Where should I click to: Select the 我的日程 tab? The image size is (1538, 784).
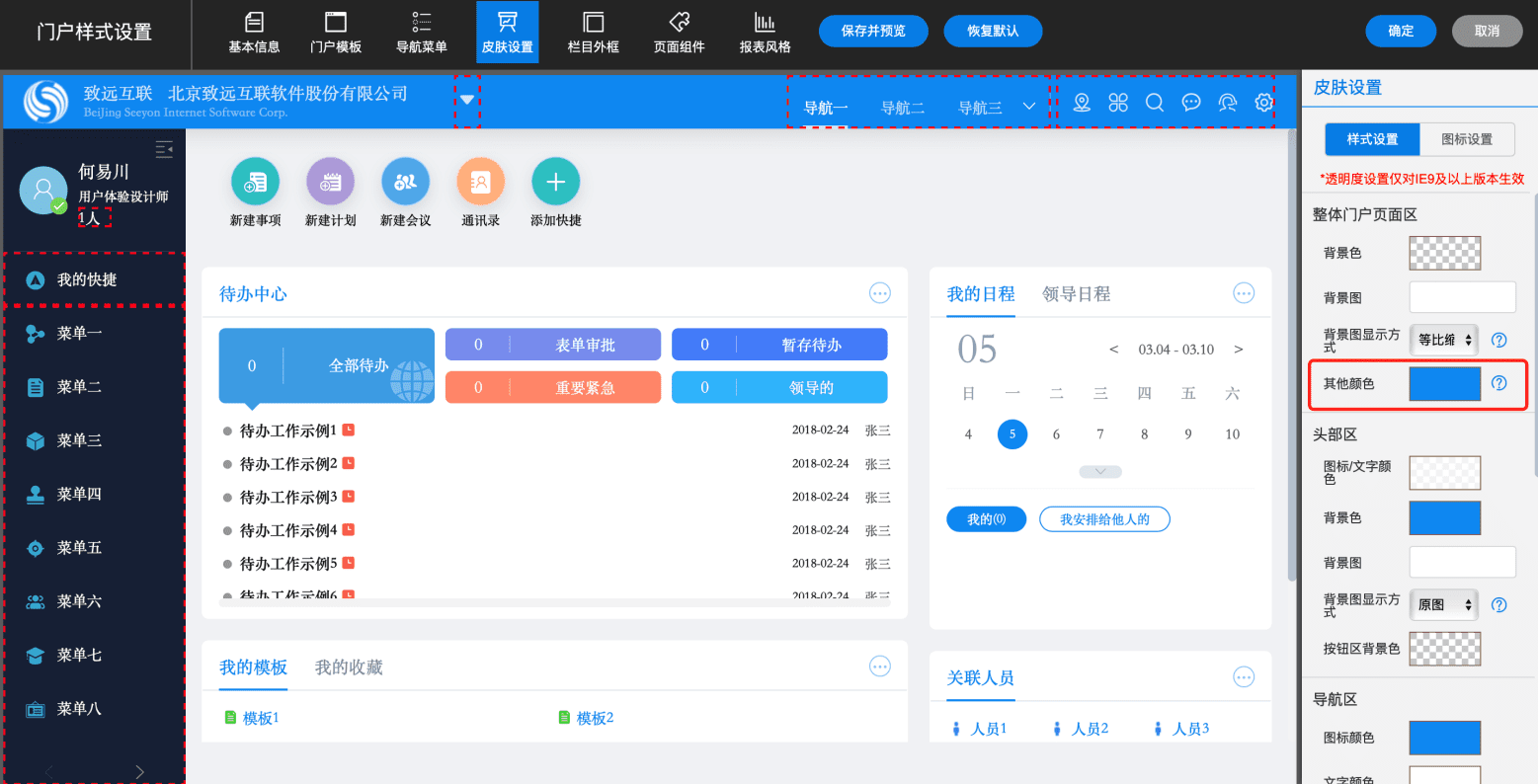point(981,294)
